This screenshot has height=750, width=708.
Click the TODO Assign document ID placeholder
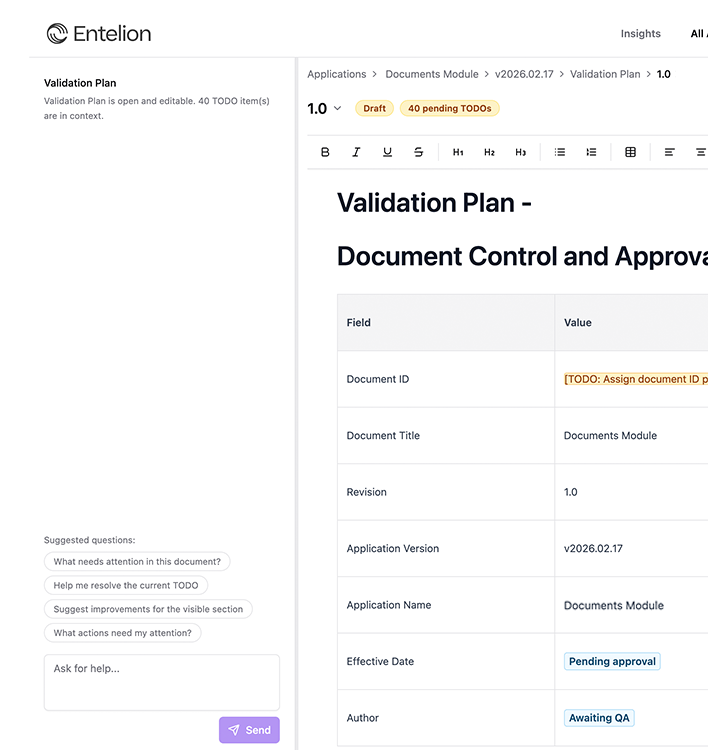point(636,379)
